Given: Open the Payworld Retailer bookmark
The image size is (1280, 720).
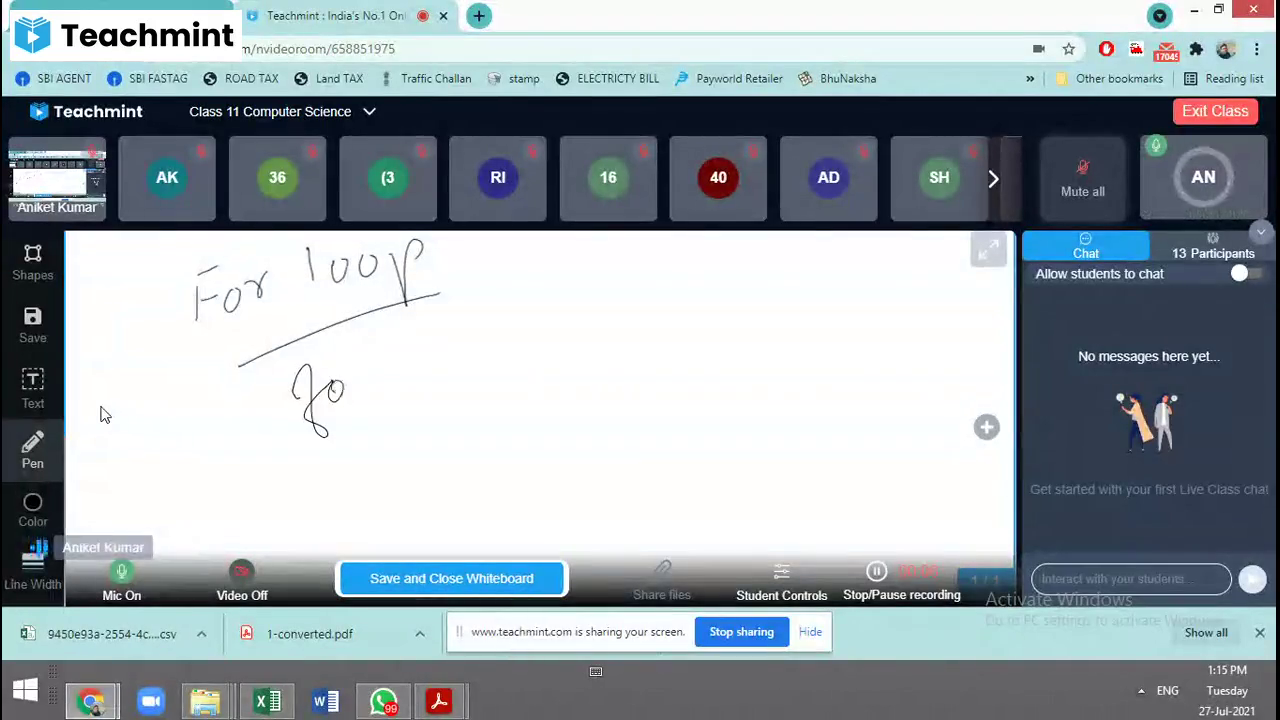Looking at the screenshot, I should tap(729, 79).
